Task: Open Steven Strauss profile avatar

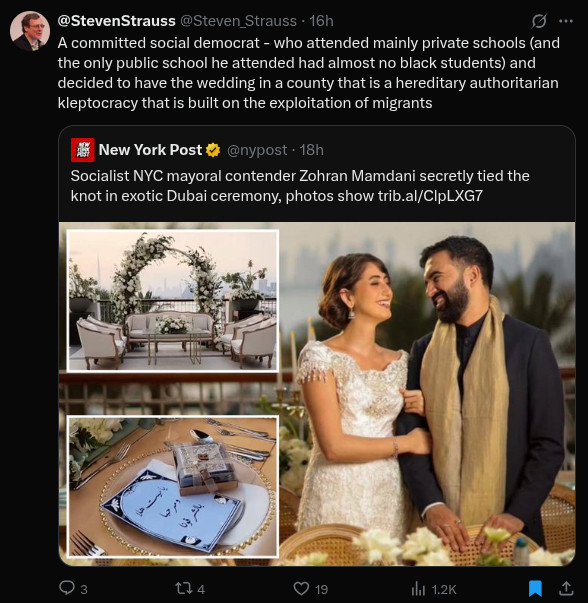Action: click(30, 31)
